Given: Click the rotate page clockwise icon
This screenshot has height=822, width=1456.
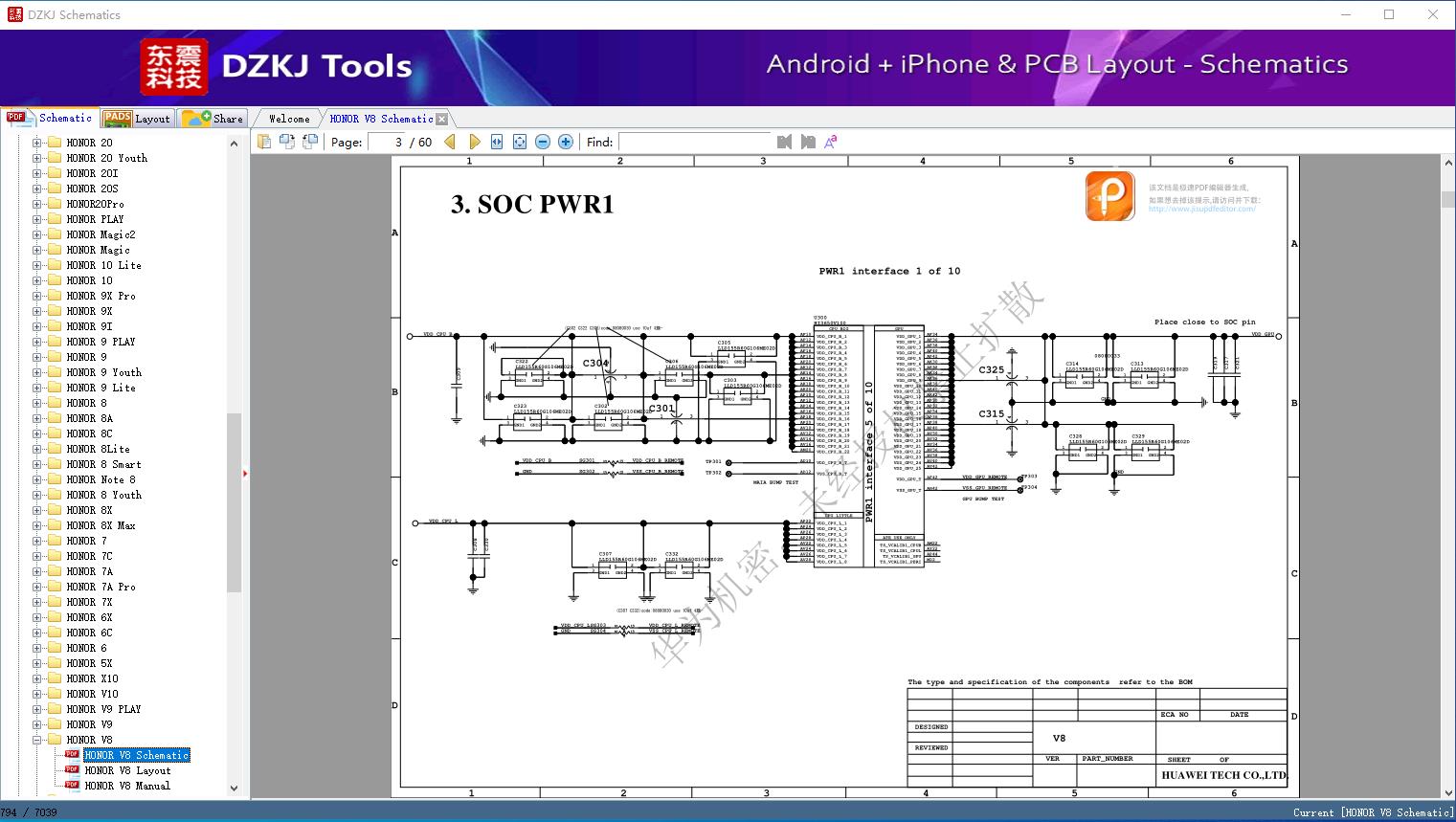Looking at the screenshot, I should (287, 142).
